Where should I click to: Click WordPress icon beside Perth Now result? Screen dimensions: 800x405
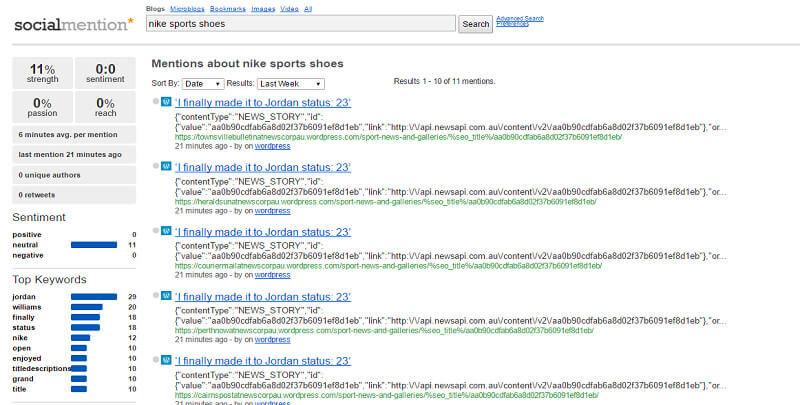166,295
